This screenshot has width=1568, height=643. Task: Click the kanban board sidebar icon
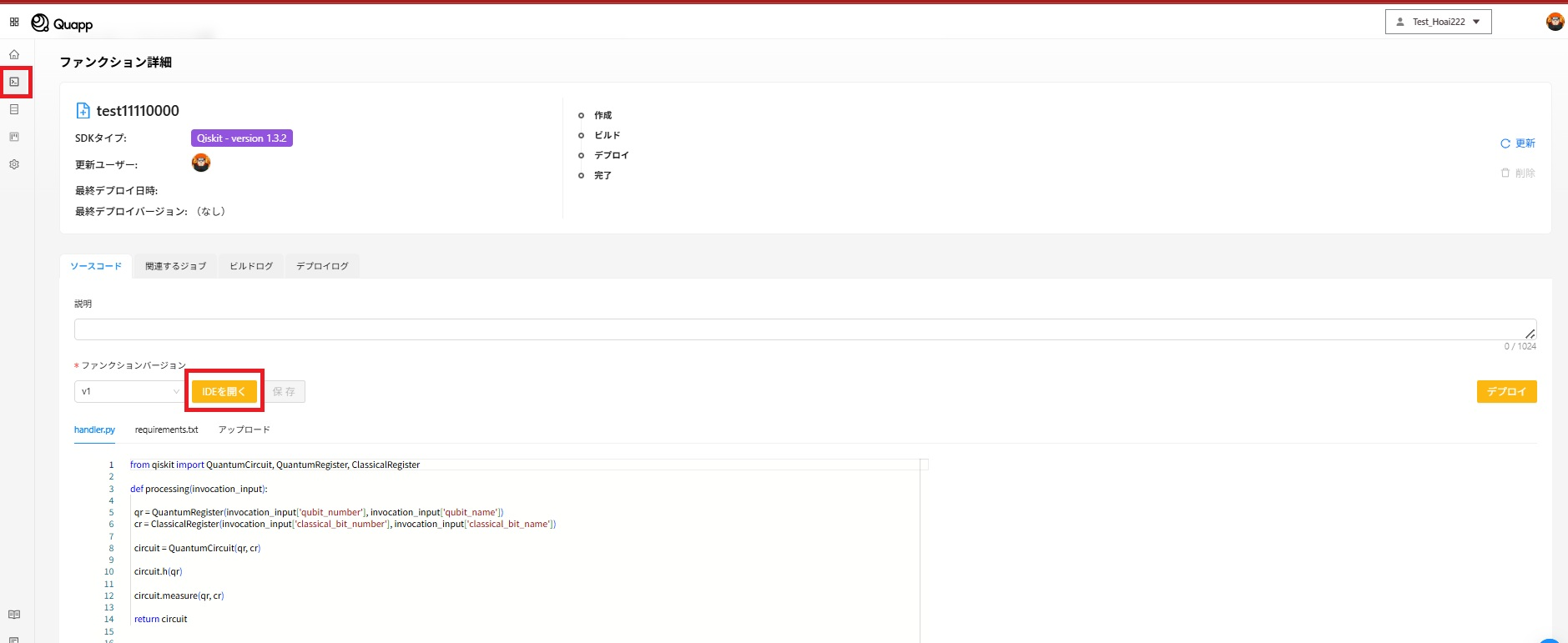click(x=14, y=137)
